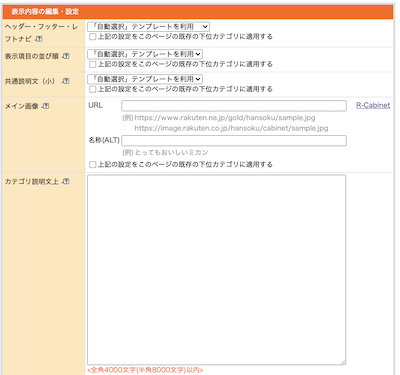Click the 共通説明文（小） row label
This screenshot has width=400, height=375.
30,81
